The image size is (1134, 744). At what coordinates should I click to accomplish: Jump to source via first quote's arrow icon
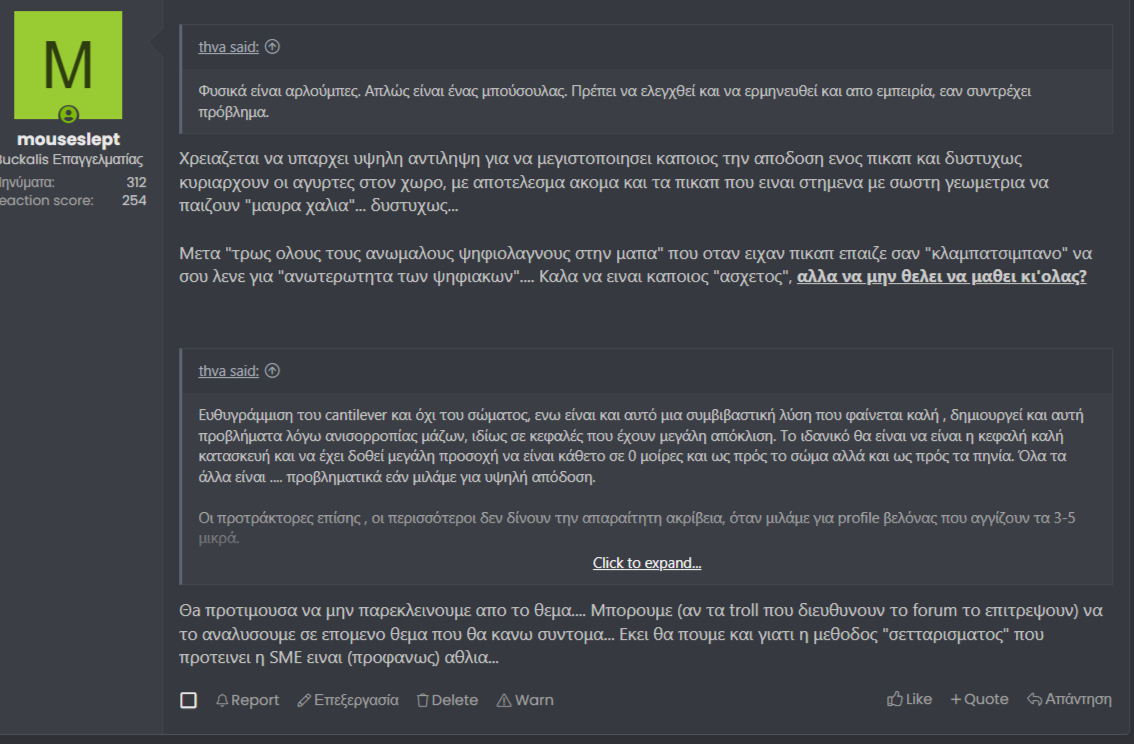[273, 47]
